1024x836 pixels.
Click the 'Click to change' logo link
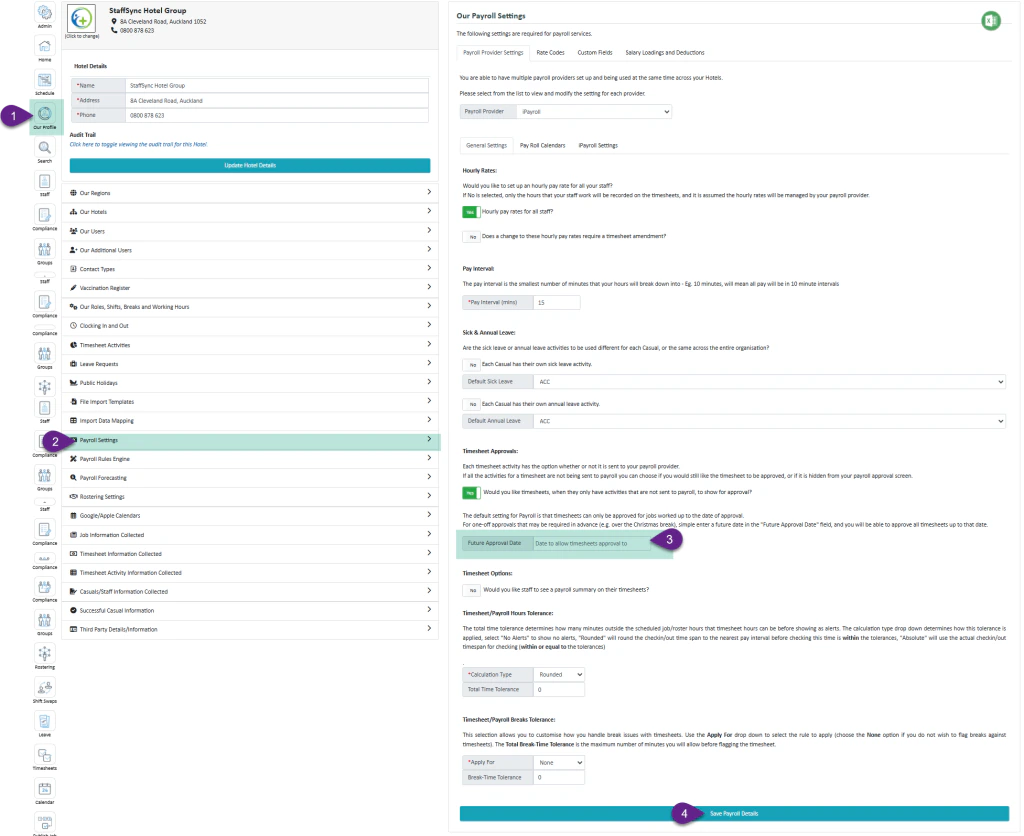(x=82, y=37)
